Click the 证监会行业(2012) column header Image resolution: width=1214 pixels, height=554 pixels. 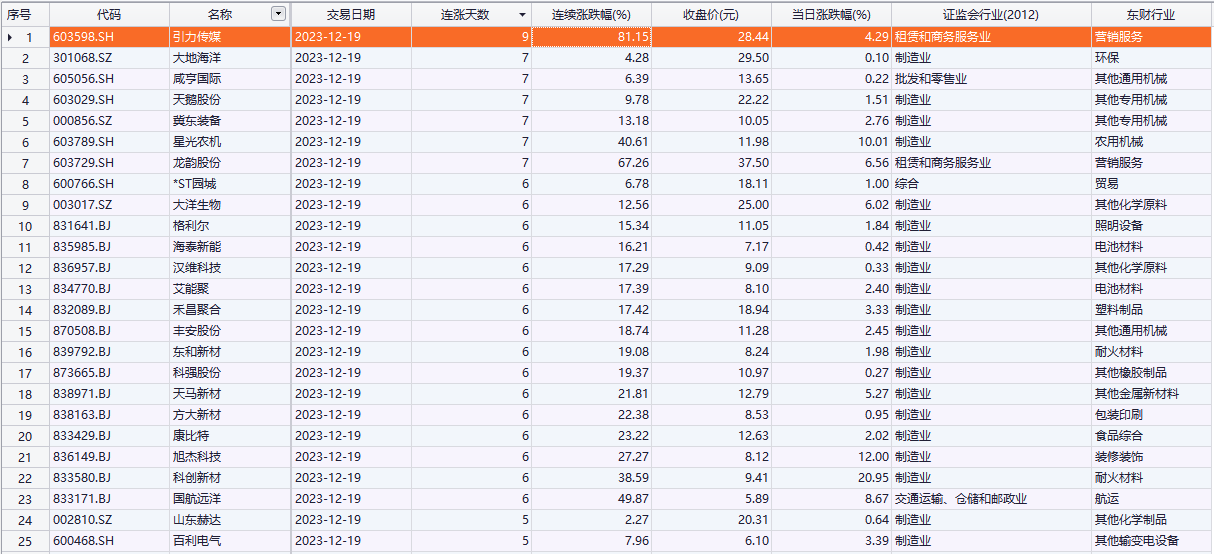click(991, 15)
